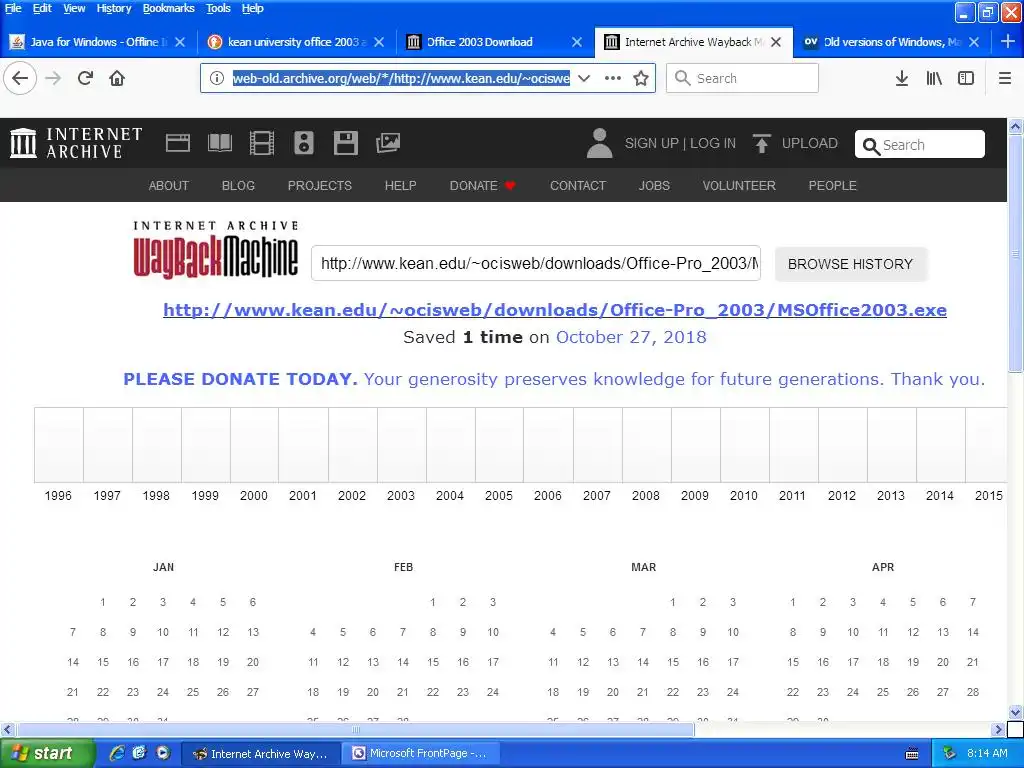
Task: Open the Images icon
Action: [x=388, y=143]
